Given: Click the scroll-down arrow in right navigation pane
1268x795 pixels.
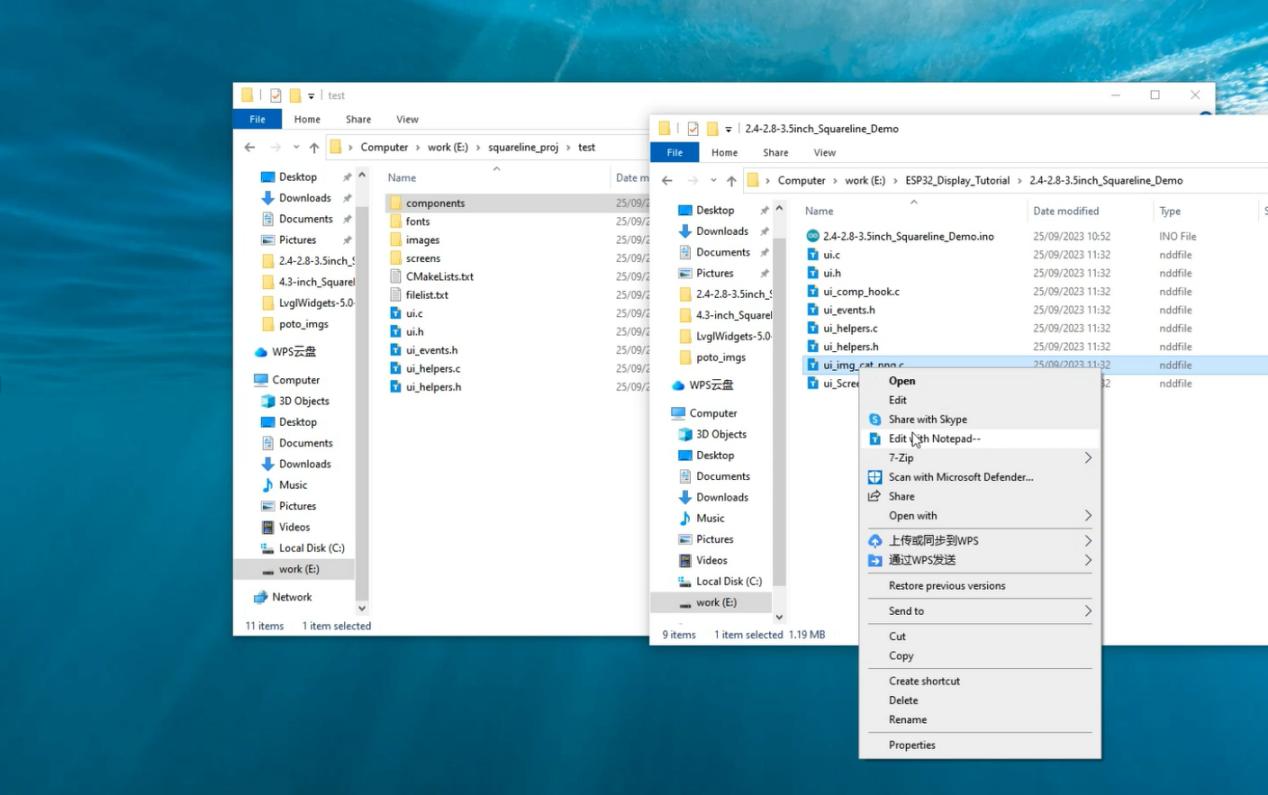Looking at the screenshot, I should [x=779, y=618].
